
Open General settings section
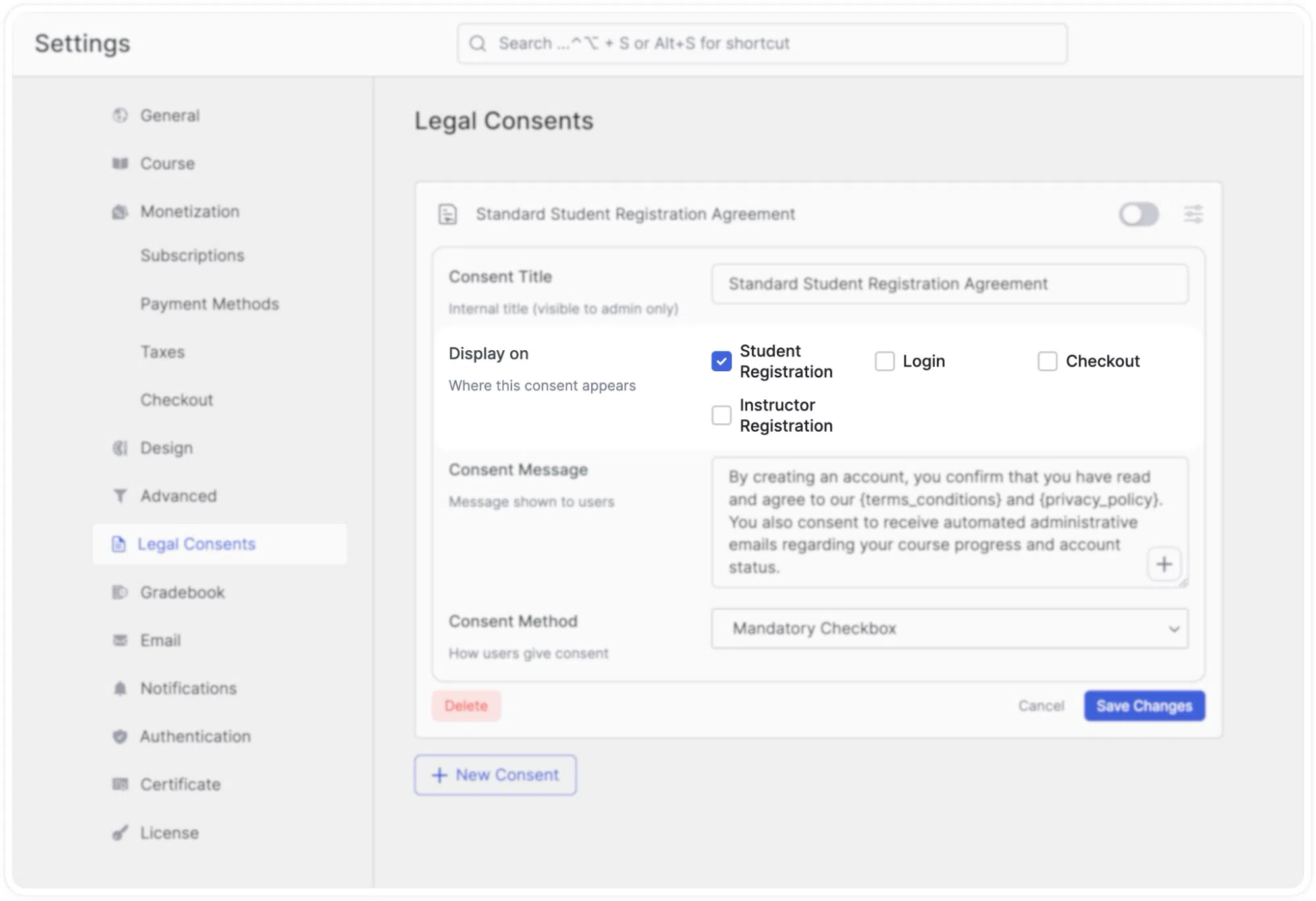[169, 115]
